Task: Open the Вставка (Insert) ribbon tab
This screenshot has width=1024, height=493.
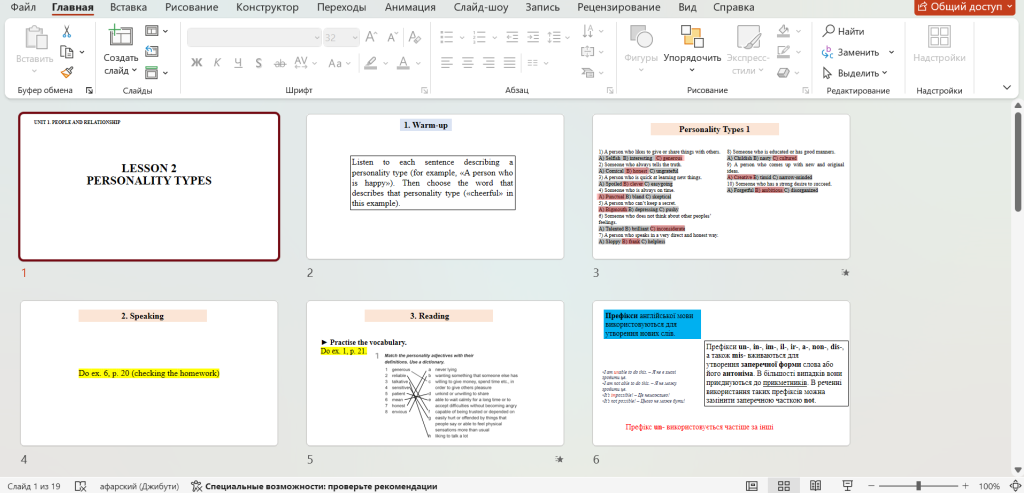Action: click(x=128, y=7)
